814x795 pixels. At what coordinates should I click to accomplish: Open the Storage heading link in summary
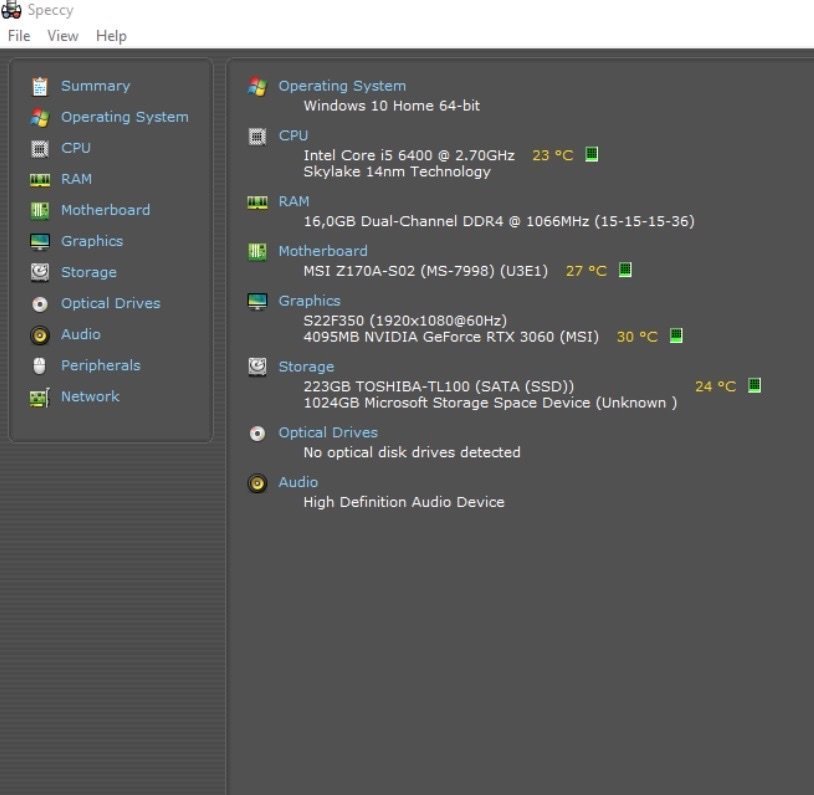(x=306, y=366)
